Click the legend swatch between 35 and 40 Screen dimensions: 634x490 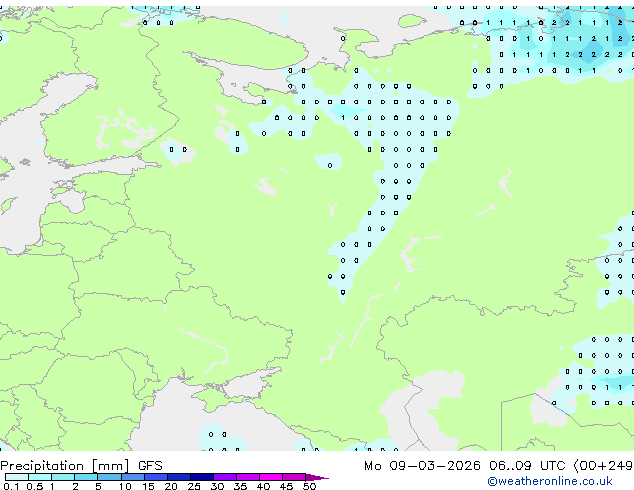click(x=247, y=477)
